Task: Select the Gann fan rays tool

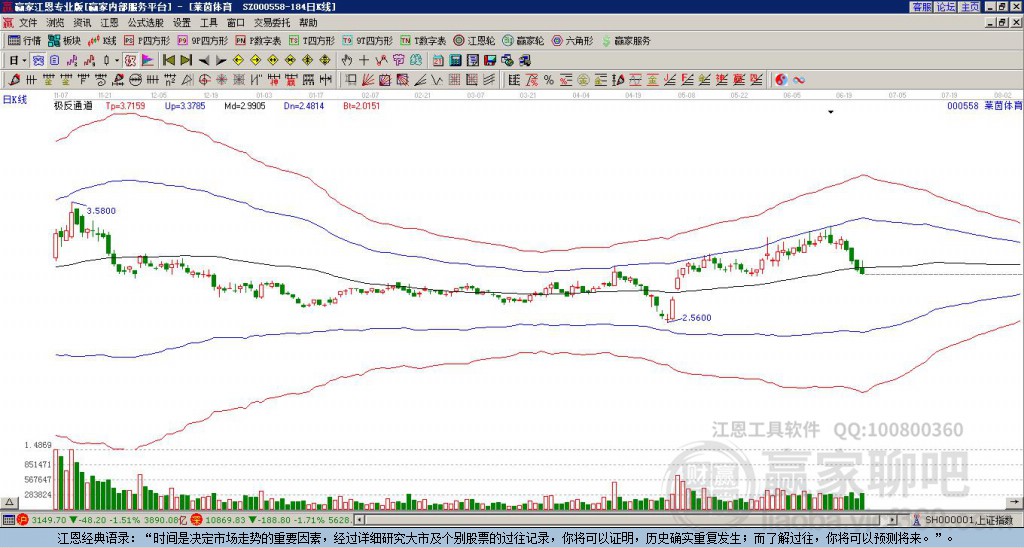Action: (x=368, y=80)
